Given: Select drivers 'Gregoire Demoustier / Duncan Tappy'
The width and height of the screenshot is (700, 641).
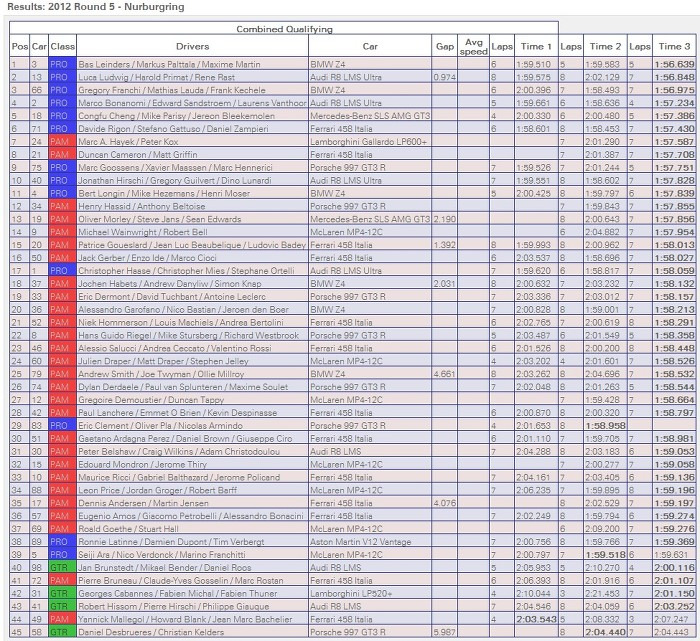Looking at the screenshot, I should click(151, 400).
